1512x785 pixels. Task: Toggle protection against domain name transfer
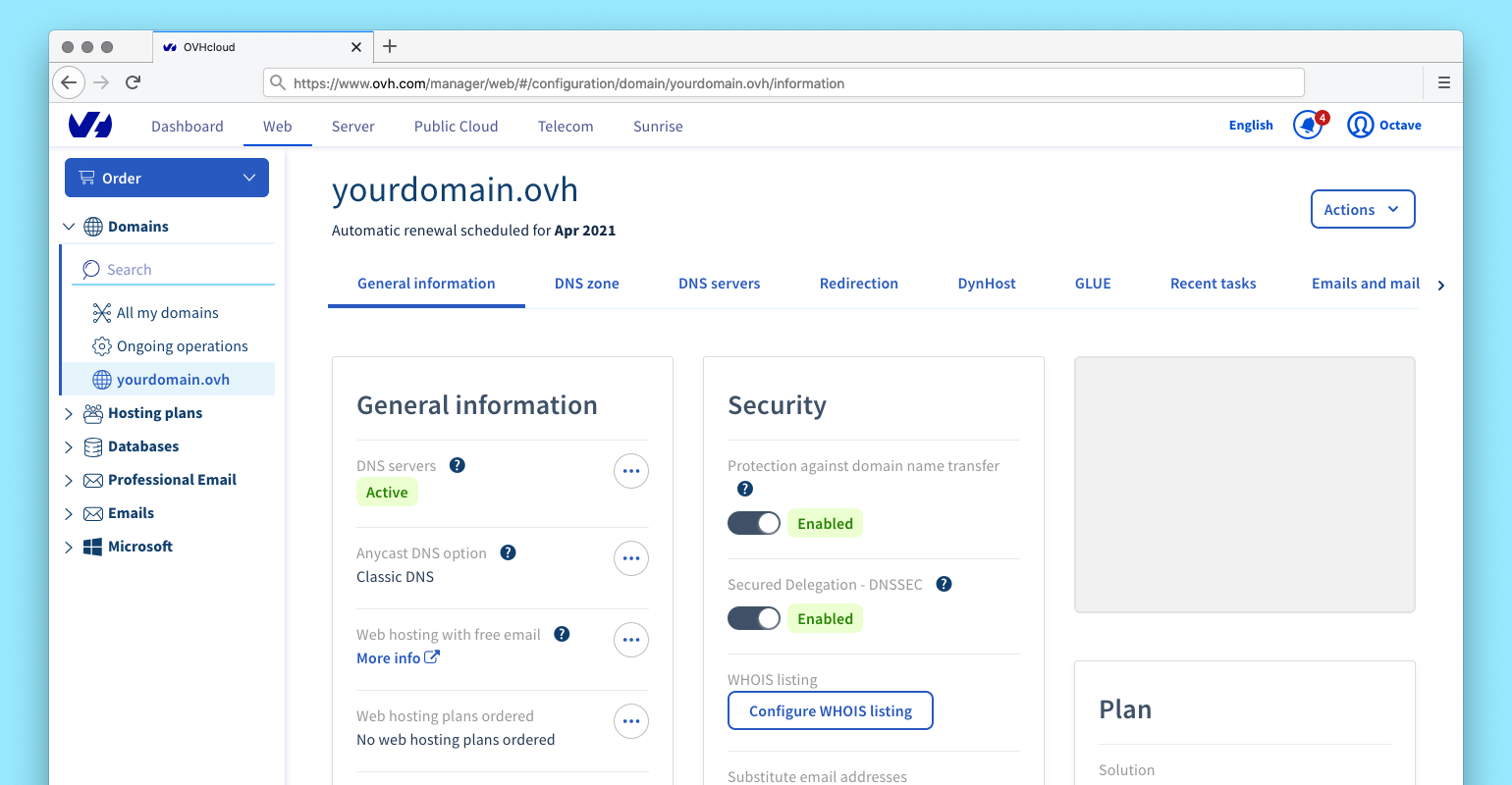(754, 523)
